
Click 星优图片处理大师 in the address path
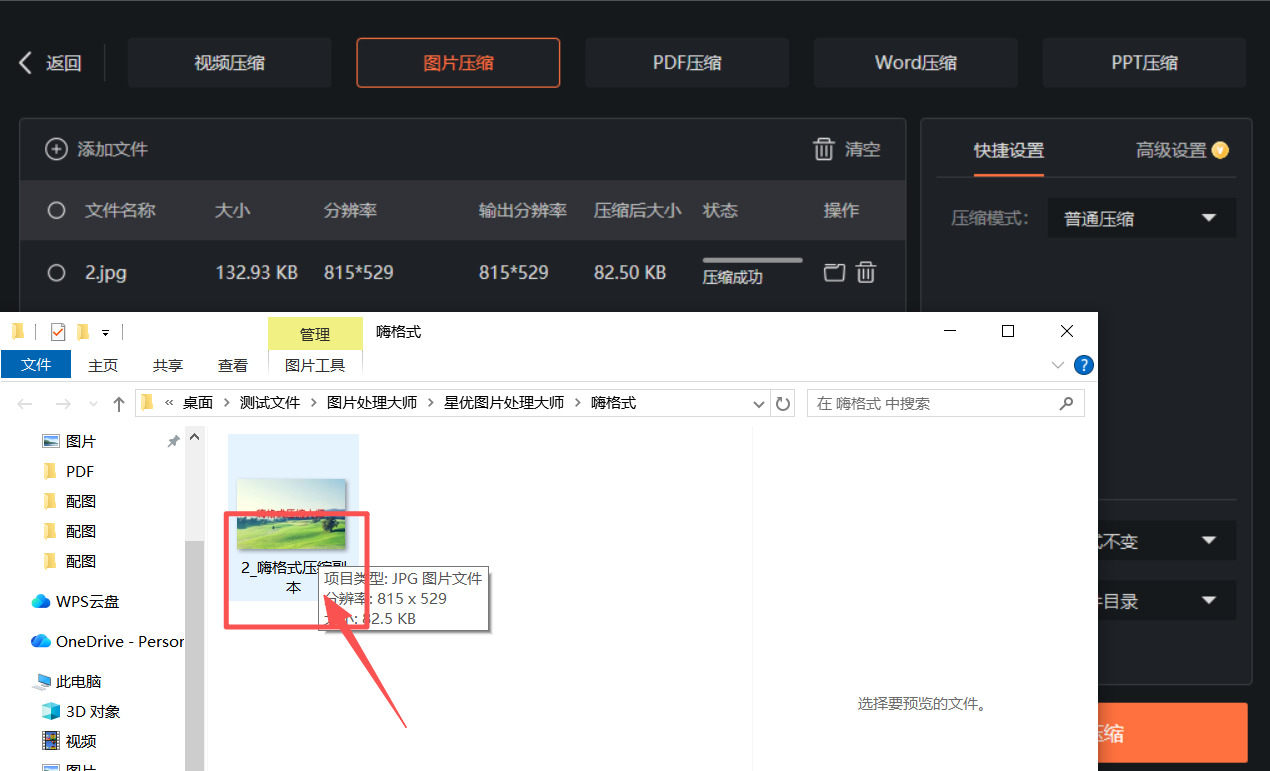click(x=504, y=403)
